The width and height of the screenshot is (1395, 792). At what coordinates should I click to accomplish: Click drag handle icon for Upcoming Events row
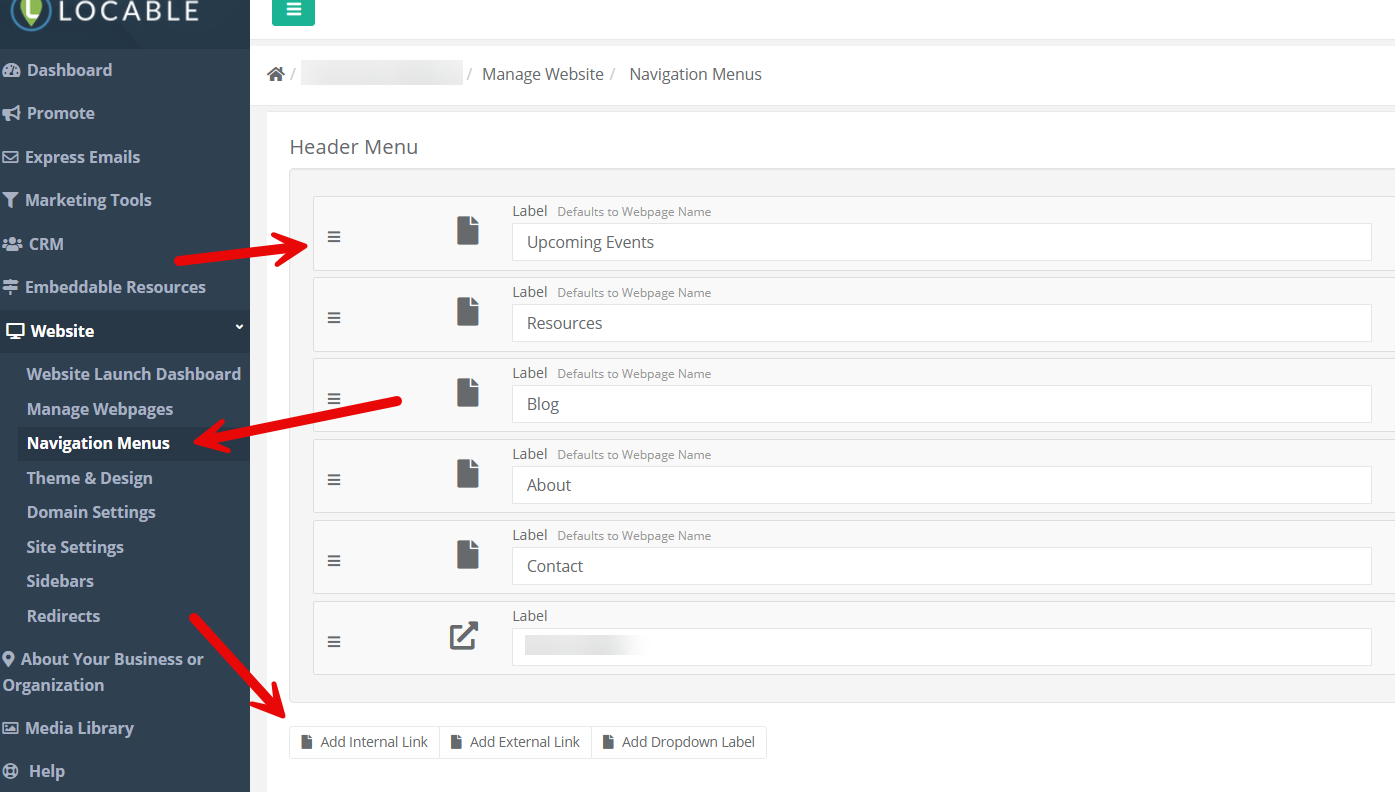click(x=334, y=237)
